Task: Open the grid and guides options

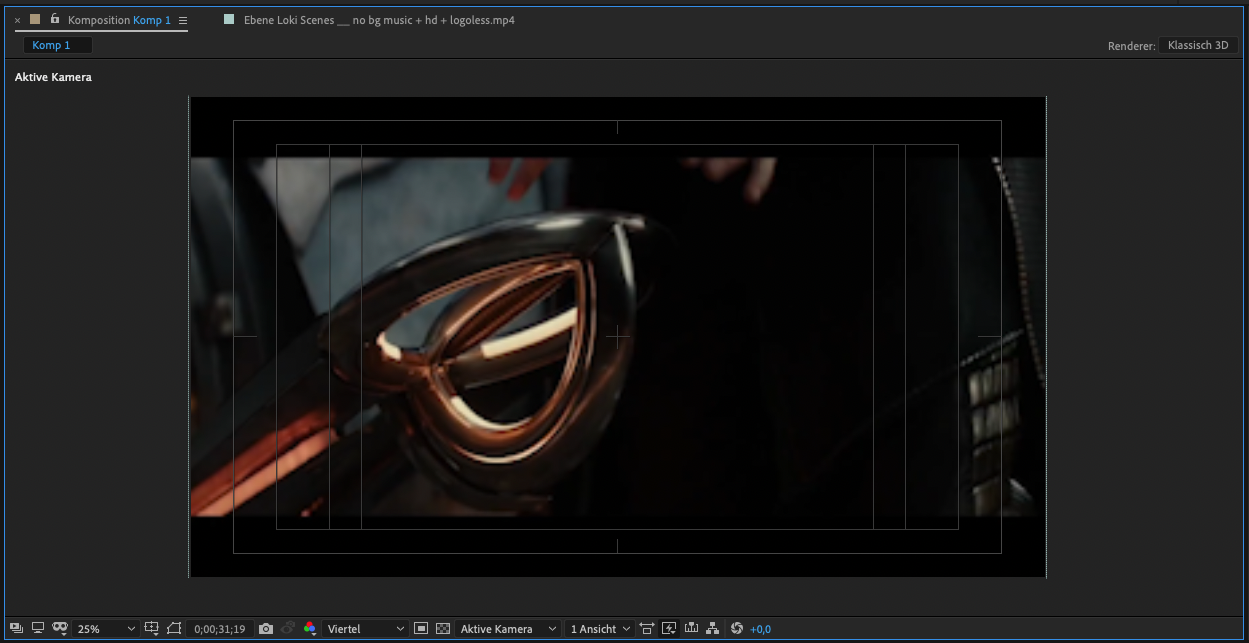Action: point(152,628)
